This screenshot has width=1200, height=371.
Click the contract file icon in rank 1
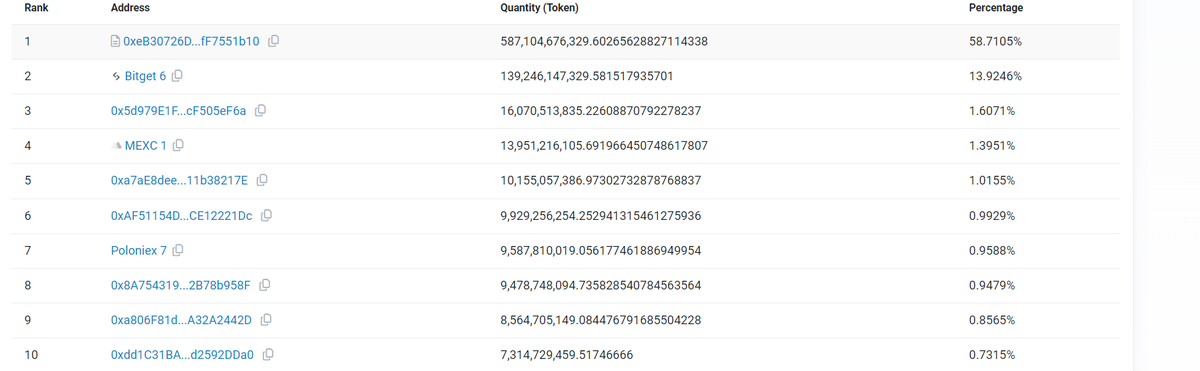click(x=116, y=41)
